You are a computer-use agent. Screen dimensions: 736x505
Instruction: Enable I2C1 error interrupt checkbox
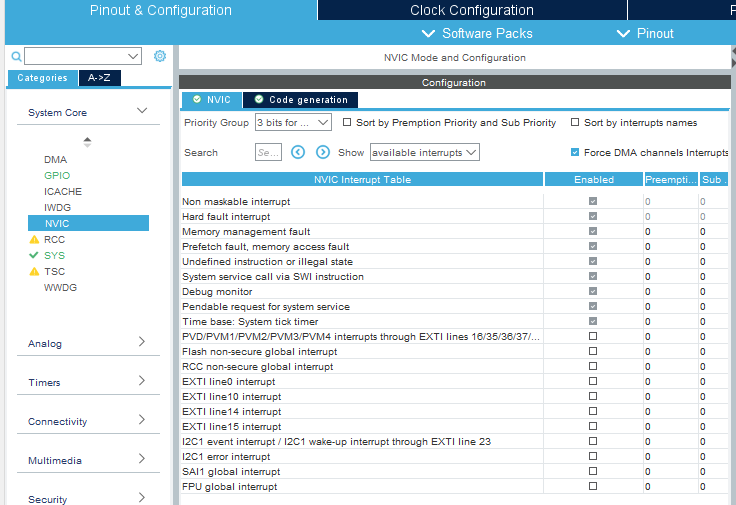(x=593, y=456)
